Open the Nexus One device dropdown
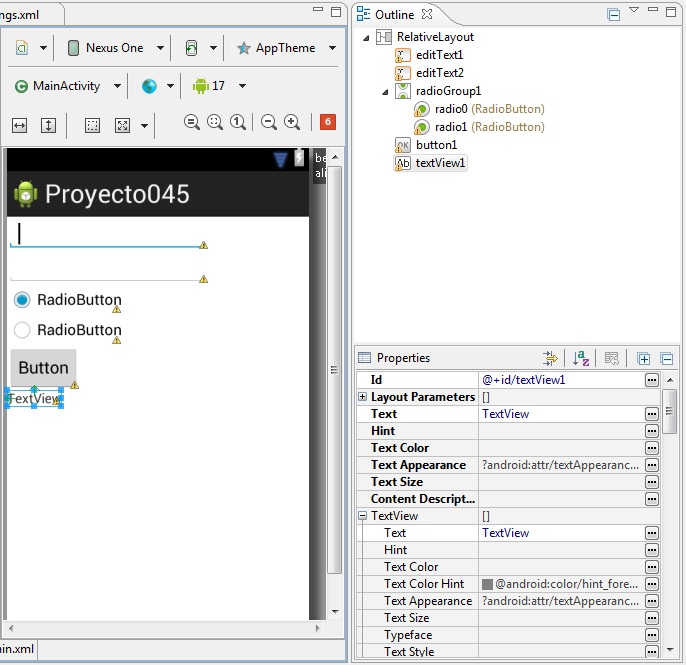The width and height of the screenshot is (686, 665). point(161,48)
